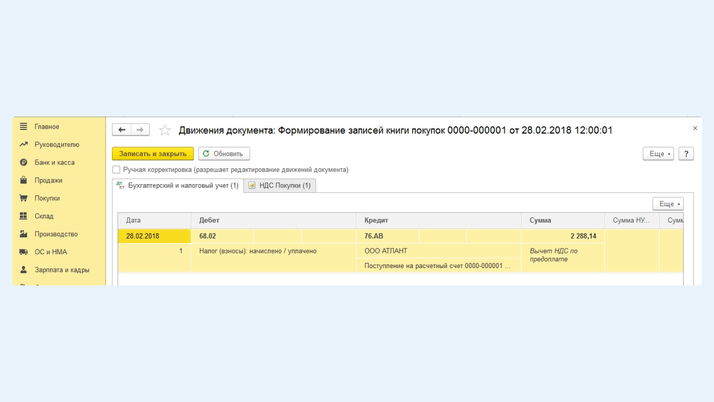This screenshot has width=714, height=402.
Task: Click the ОС и НМА truck icon
Action: pos(23,252)
